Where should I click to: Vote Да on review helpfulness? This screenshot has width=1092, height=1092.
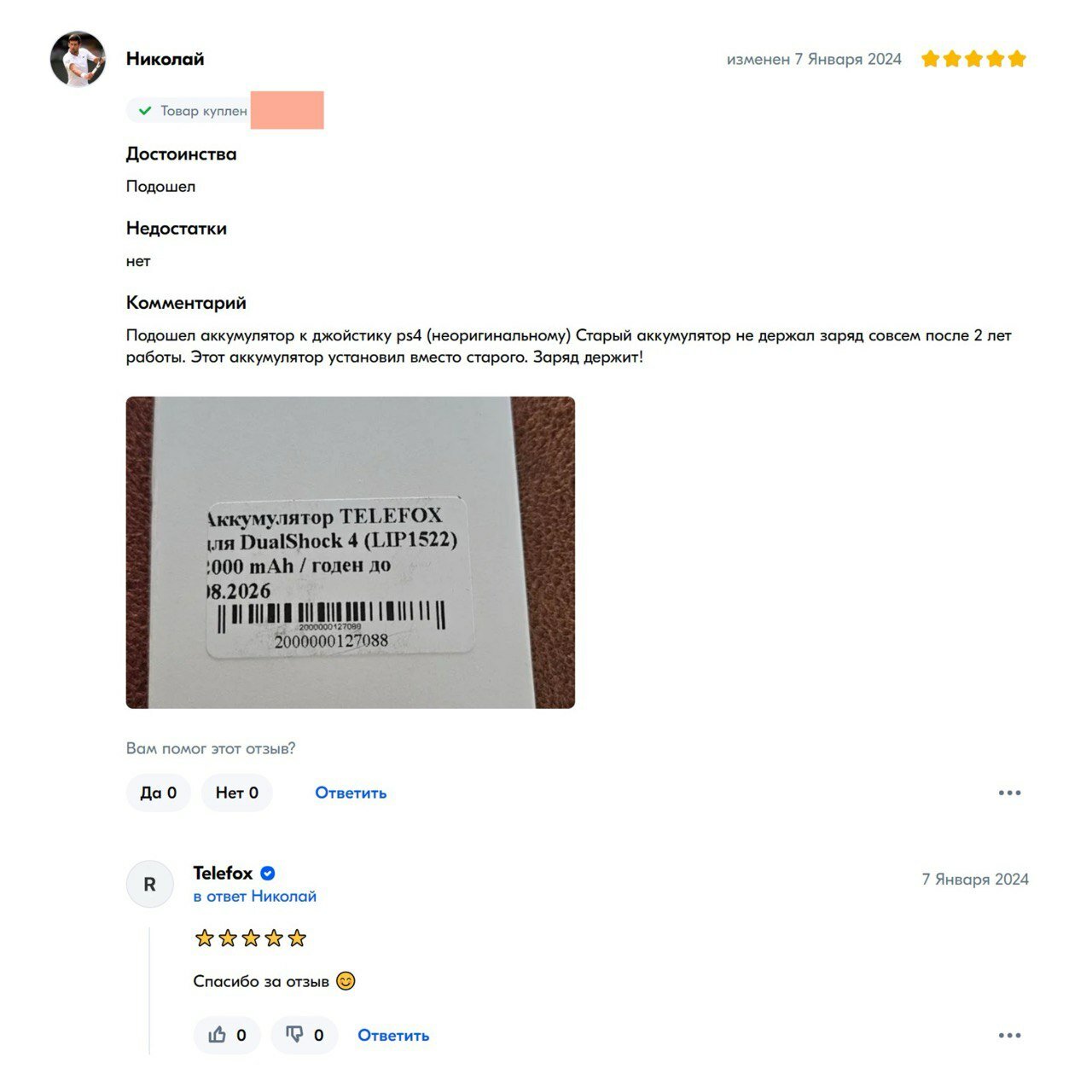pos(158,793)
